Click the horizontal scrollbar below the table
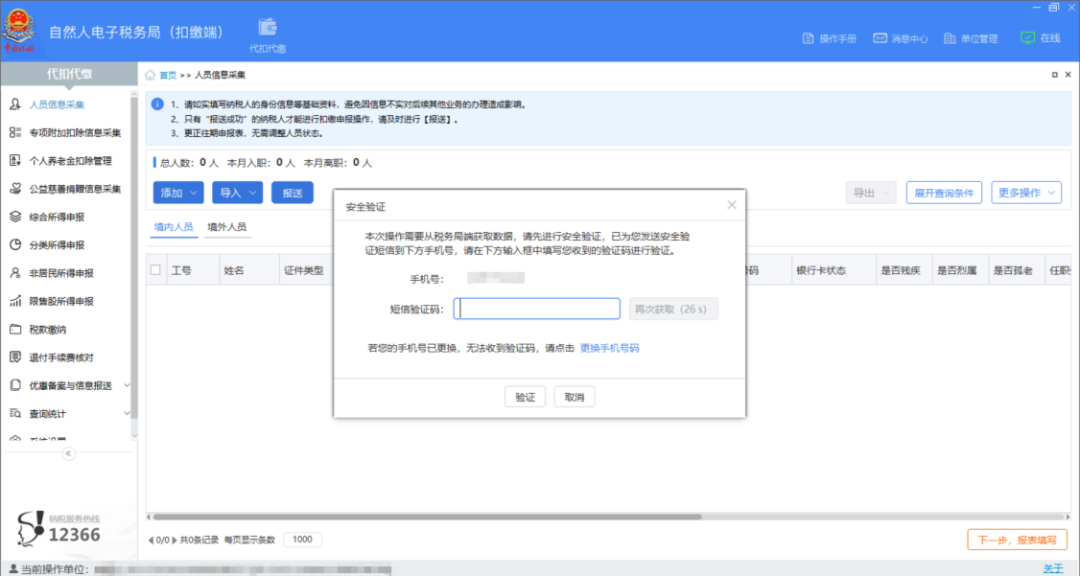 click(x=600, y=517)
